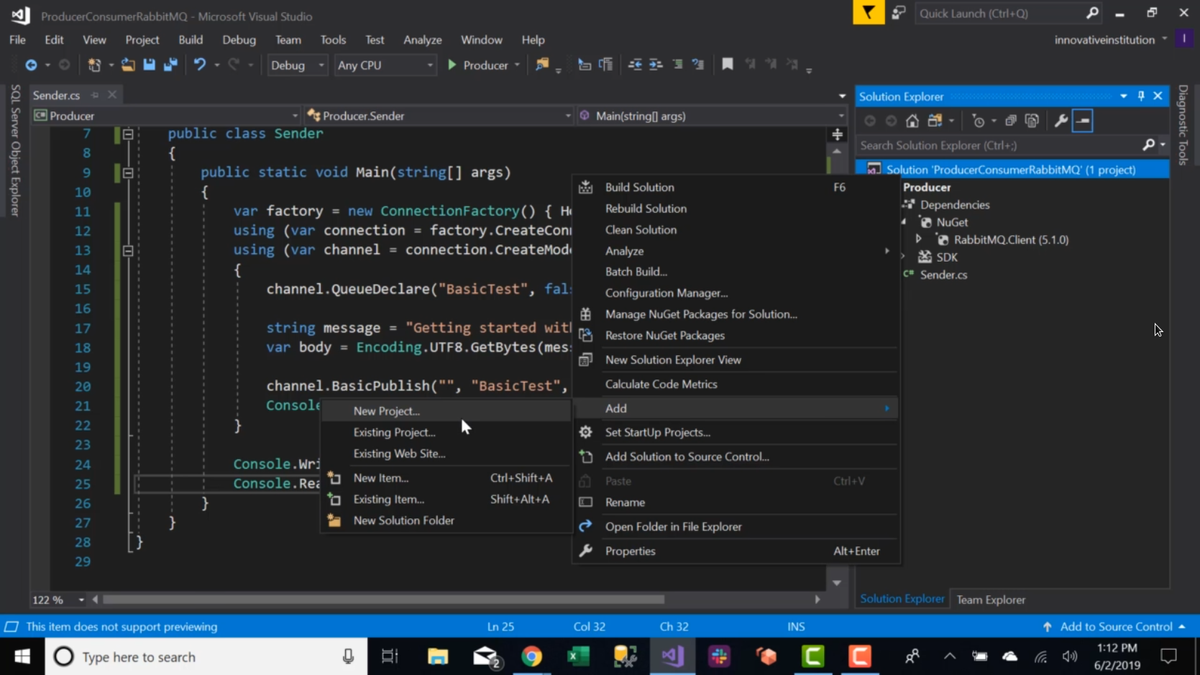
Task: Click Solution Explorer Home icon
Action: click(912, 121)
